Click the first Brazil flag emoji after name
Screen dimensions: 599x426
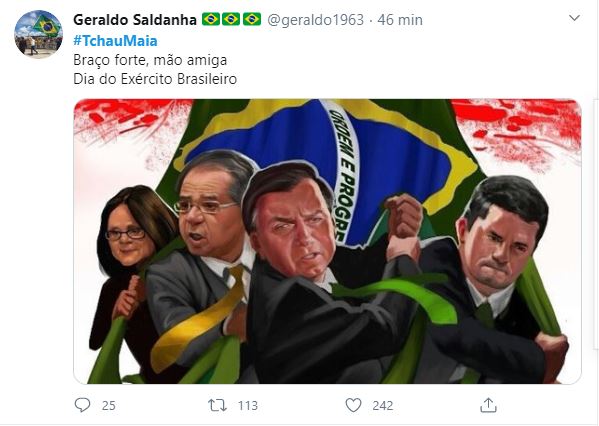coord(211,19)
